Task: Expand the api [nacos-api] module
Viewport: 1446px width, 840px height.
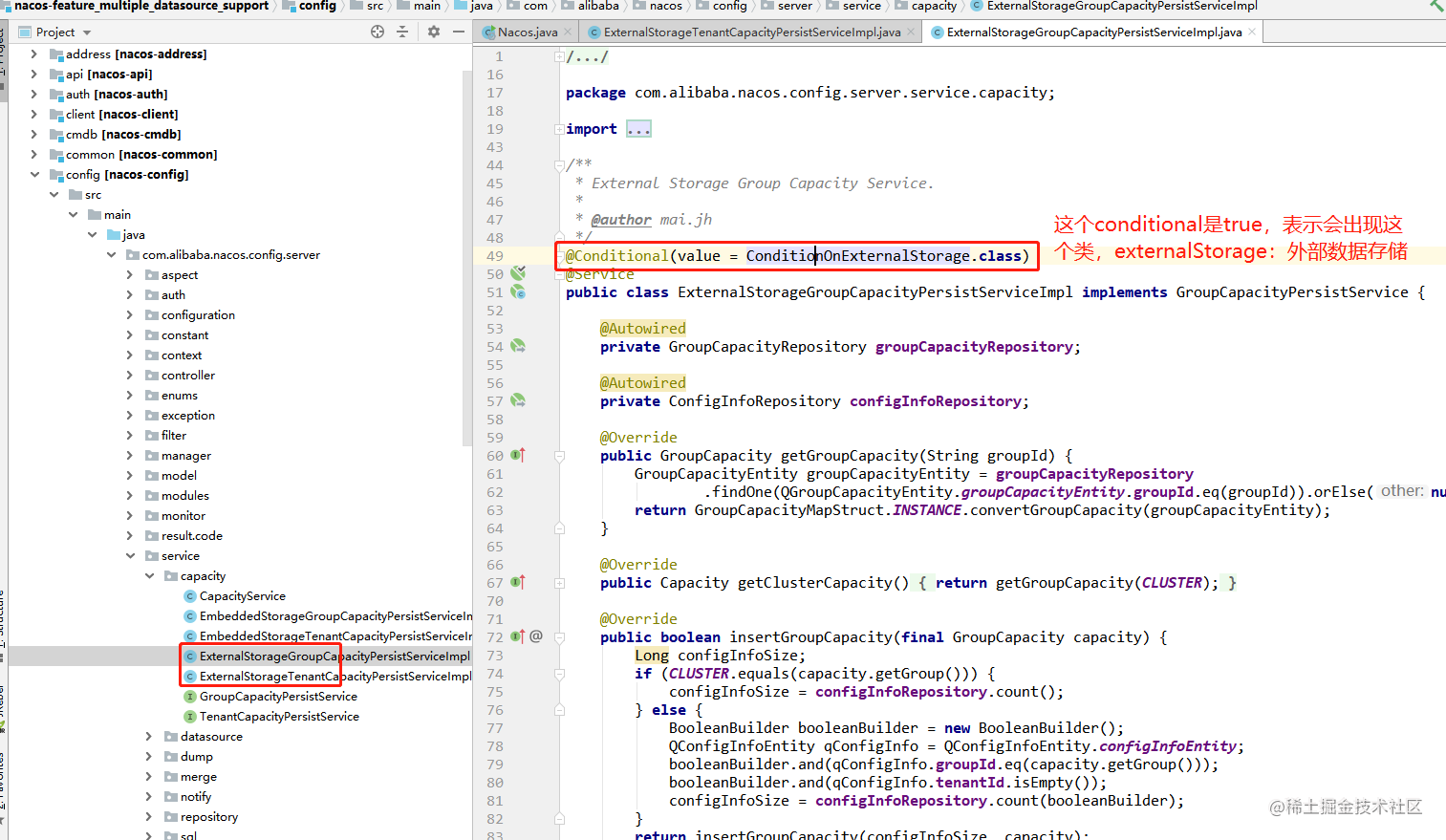Action: coord(34,74)
